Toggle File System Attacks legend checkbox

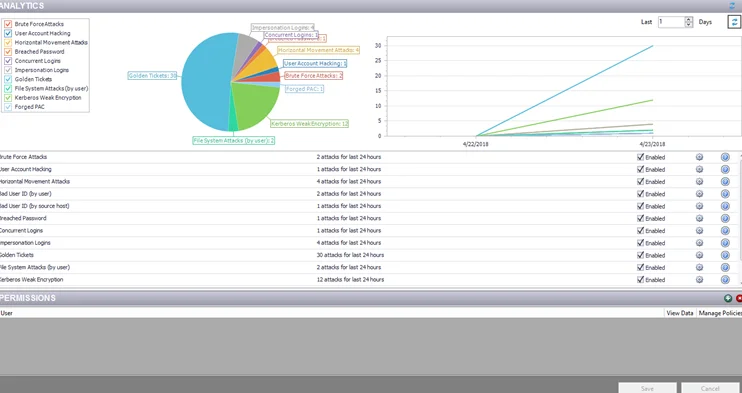[8, 89]
